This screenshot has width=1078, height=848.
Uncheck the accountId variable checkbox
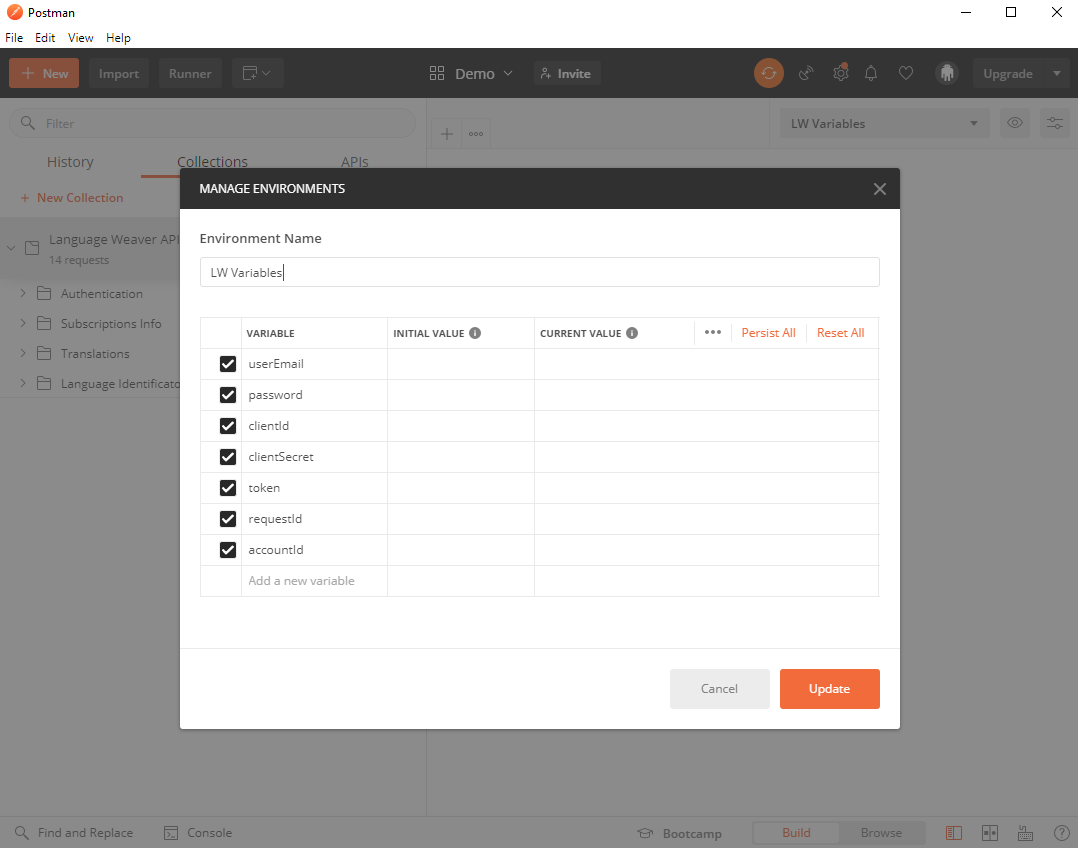click(x=228, y=550)
